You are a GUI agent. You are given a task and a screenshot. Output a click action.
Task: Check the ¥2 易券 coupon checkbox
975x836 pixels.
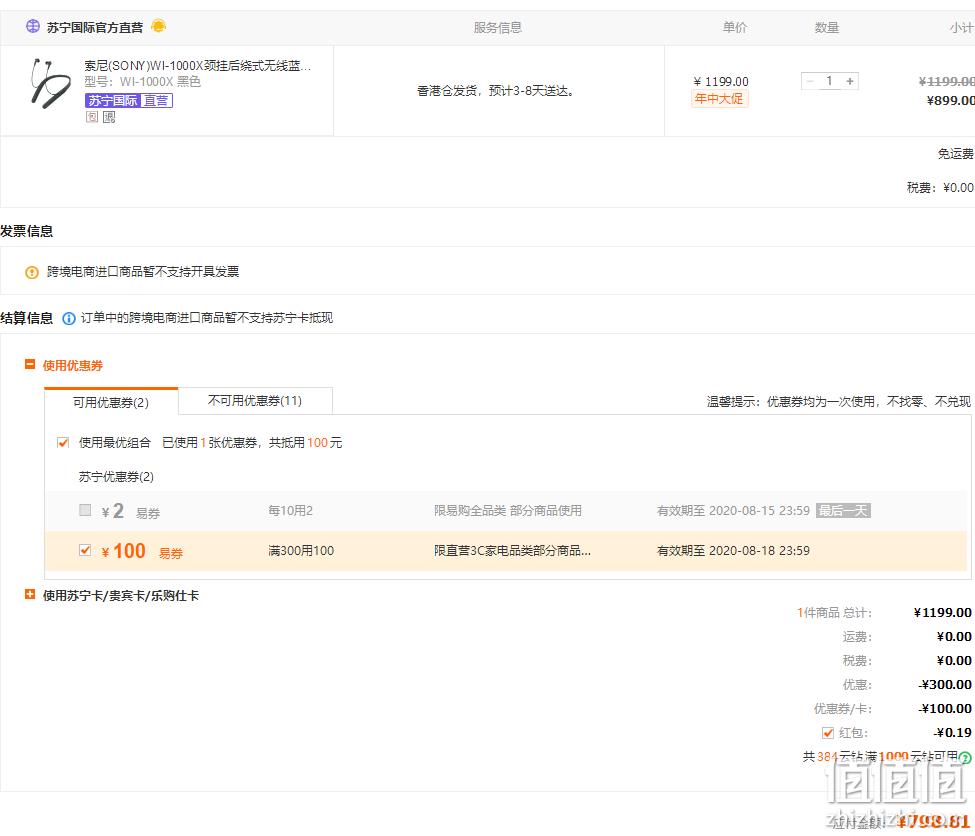tap(85, 511)
